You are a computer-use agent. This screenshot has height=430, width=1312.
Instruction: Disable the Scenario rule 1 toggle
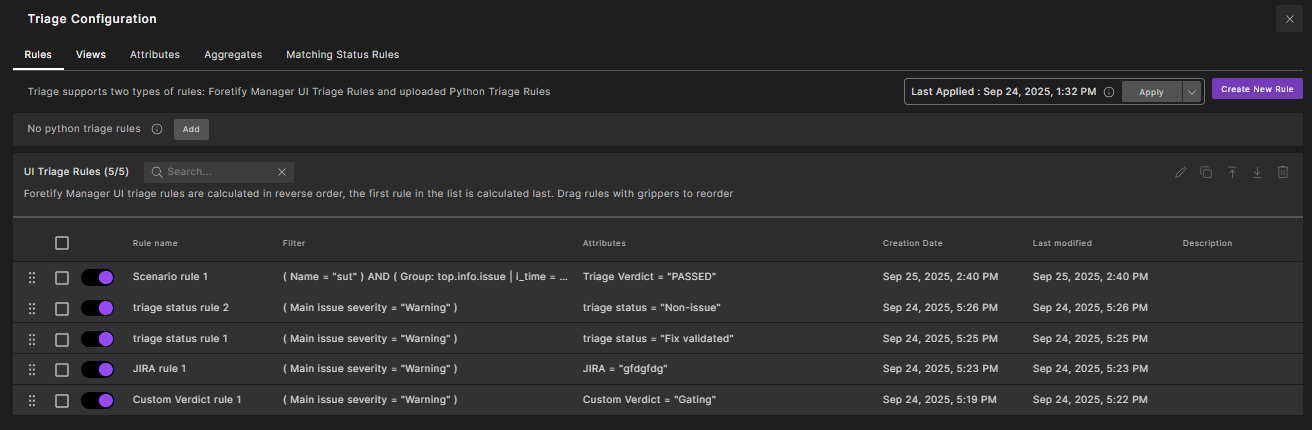click(98, 277)
